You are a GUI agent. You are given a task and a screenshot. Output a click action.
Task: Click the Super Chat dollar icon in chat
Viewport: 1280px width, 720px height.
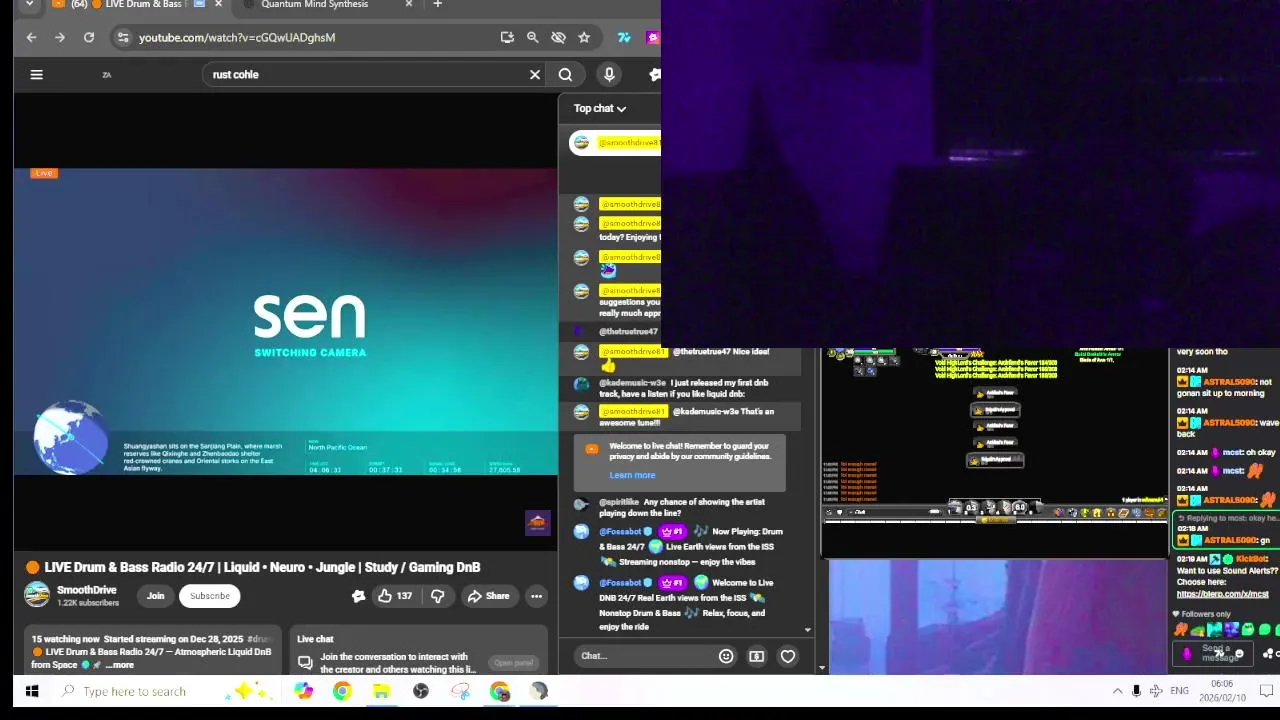tap(757, 656)
